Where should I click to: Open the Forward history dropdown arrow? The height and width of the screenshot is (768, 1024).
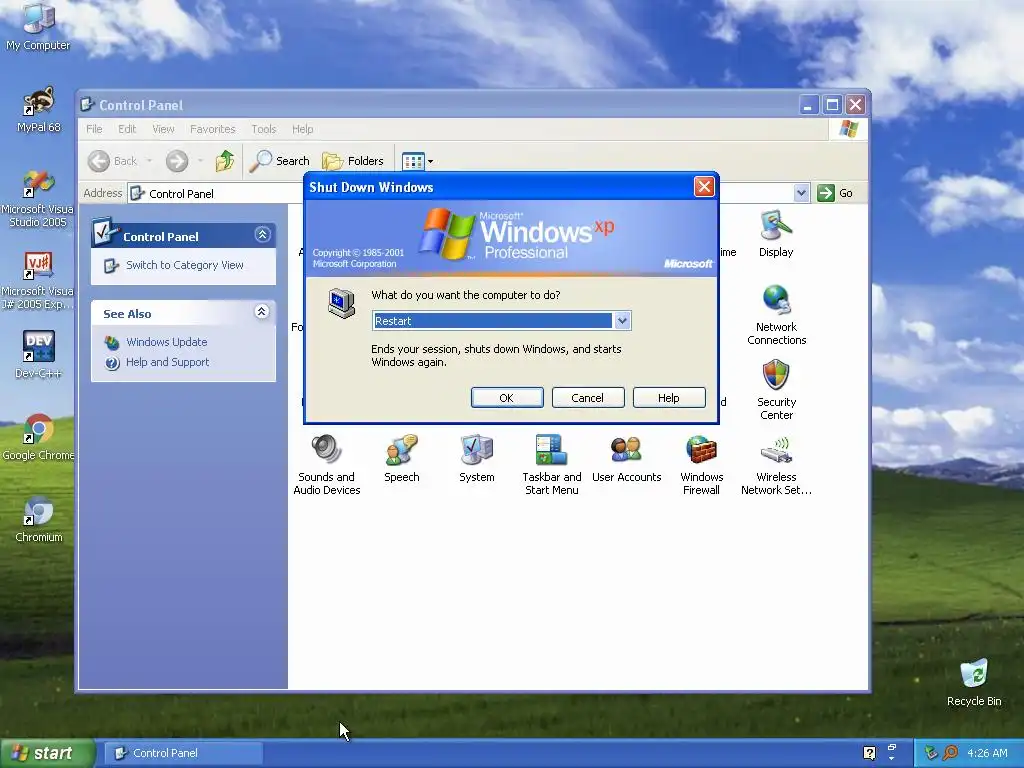pyautogui.click(x=200, y=161)
